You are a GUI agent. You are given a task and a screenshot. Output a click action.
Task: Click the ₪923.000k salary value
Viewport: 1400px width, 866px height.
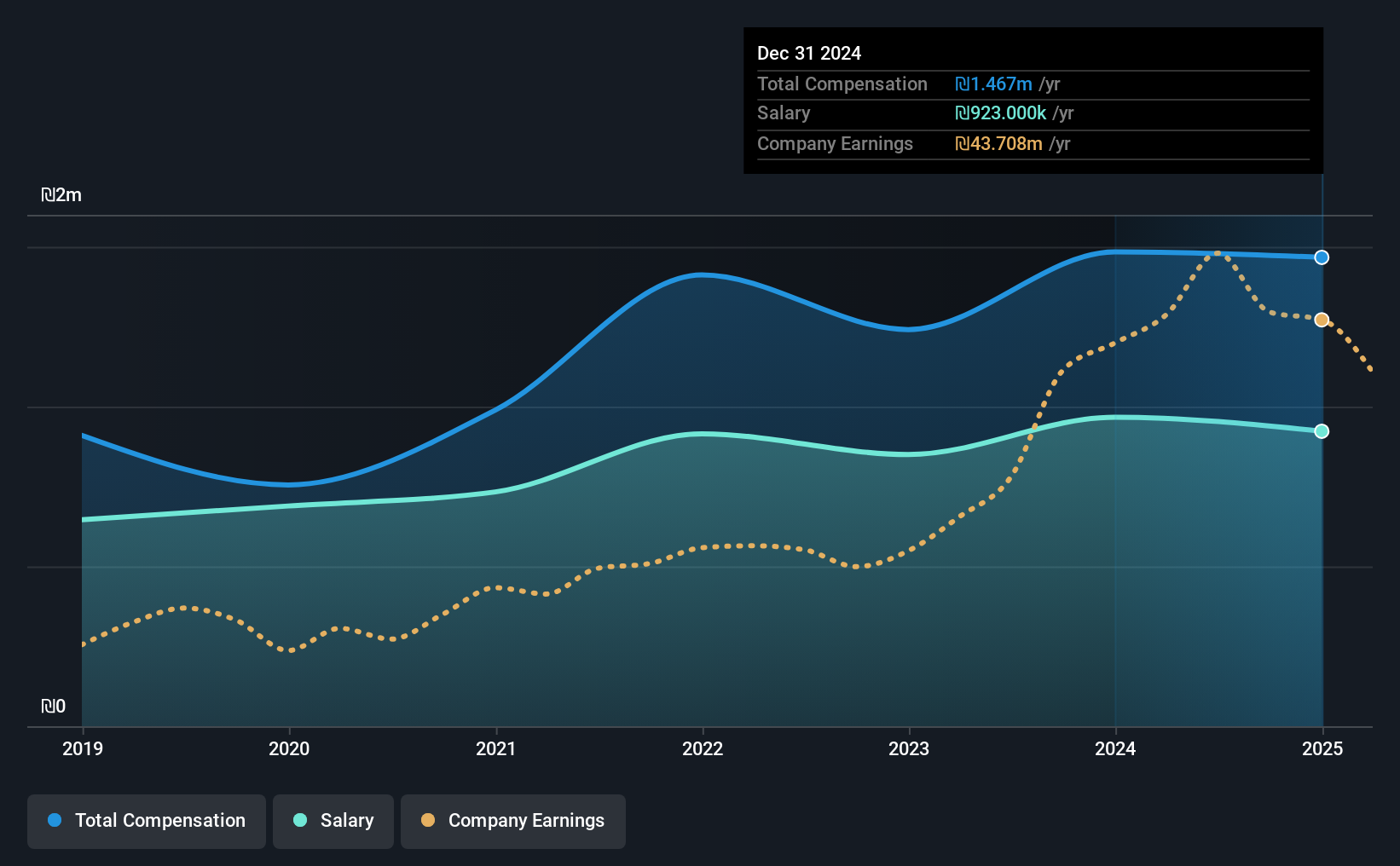pyautogui.click(x=1001, y=113)
